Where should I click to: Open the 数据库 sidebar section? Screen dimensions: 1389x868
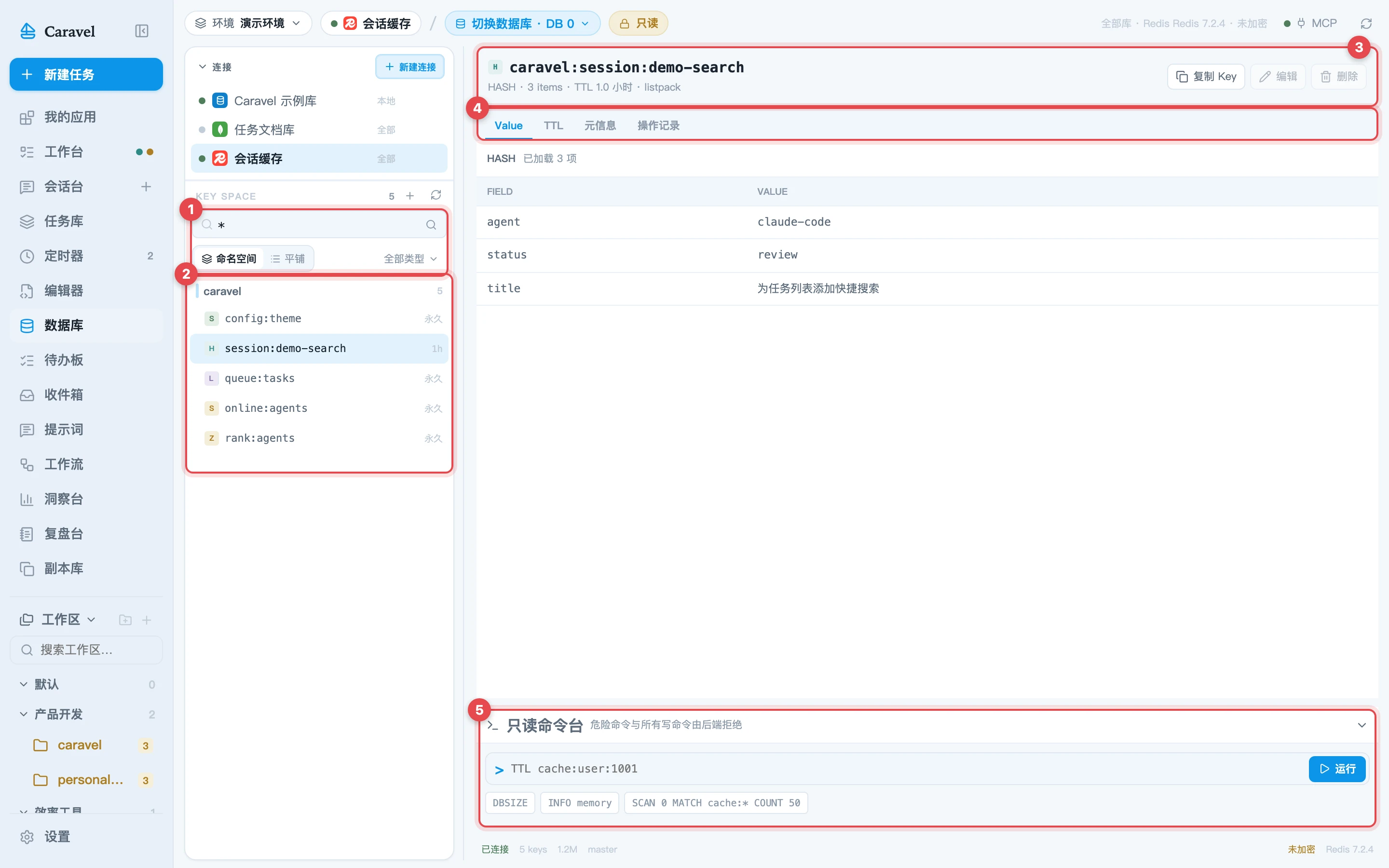tap(86, 325)
